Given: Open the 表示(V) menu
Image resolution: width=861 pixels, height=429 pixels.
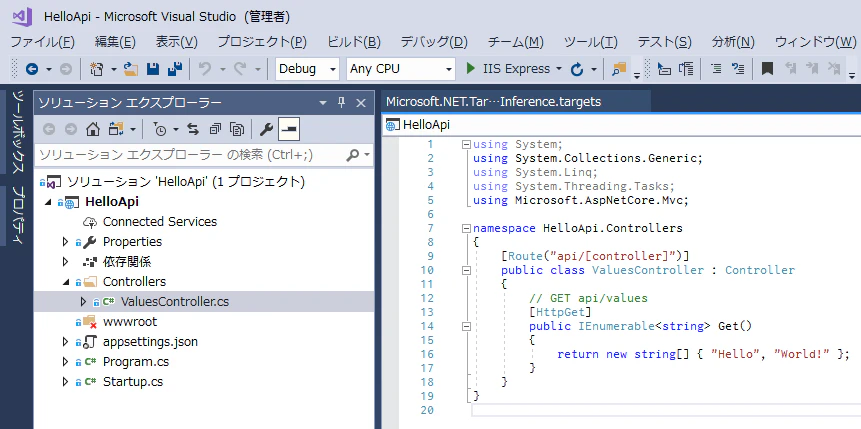Looking at the screenshot, I should pyautogui.click(x=177, y=42).
